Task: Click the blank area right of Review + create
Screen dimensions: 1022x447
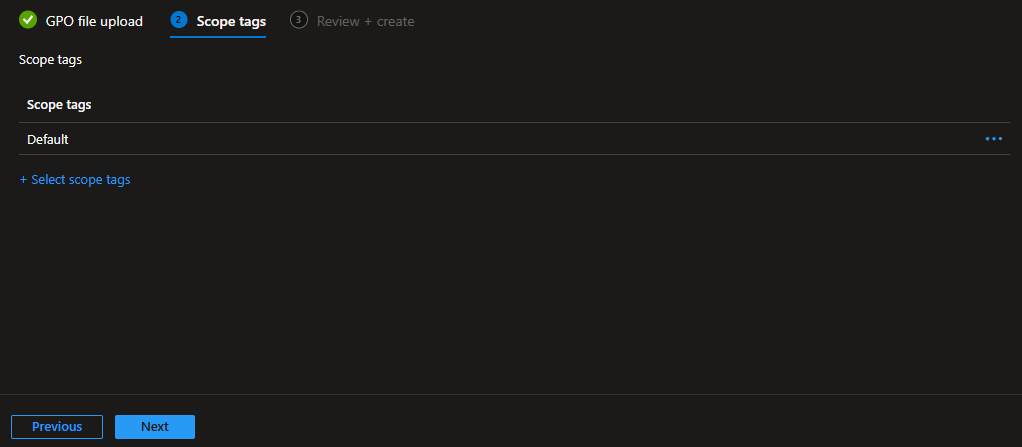Action: tap(700, 21)
